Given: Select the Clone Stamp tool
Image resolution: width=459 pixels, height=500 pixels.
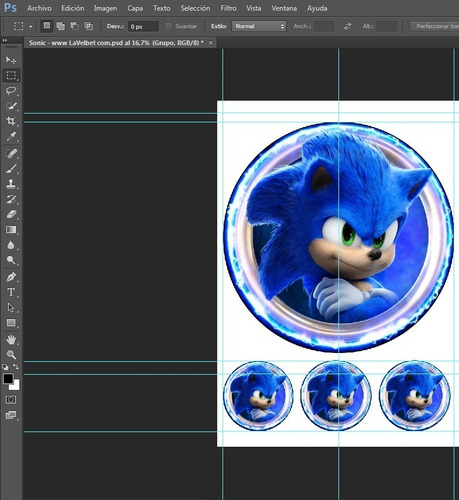Looking at the screenshot, I should tap(11, 184).
